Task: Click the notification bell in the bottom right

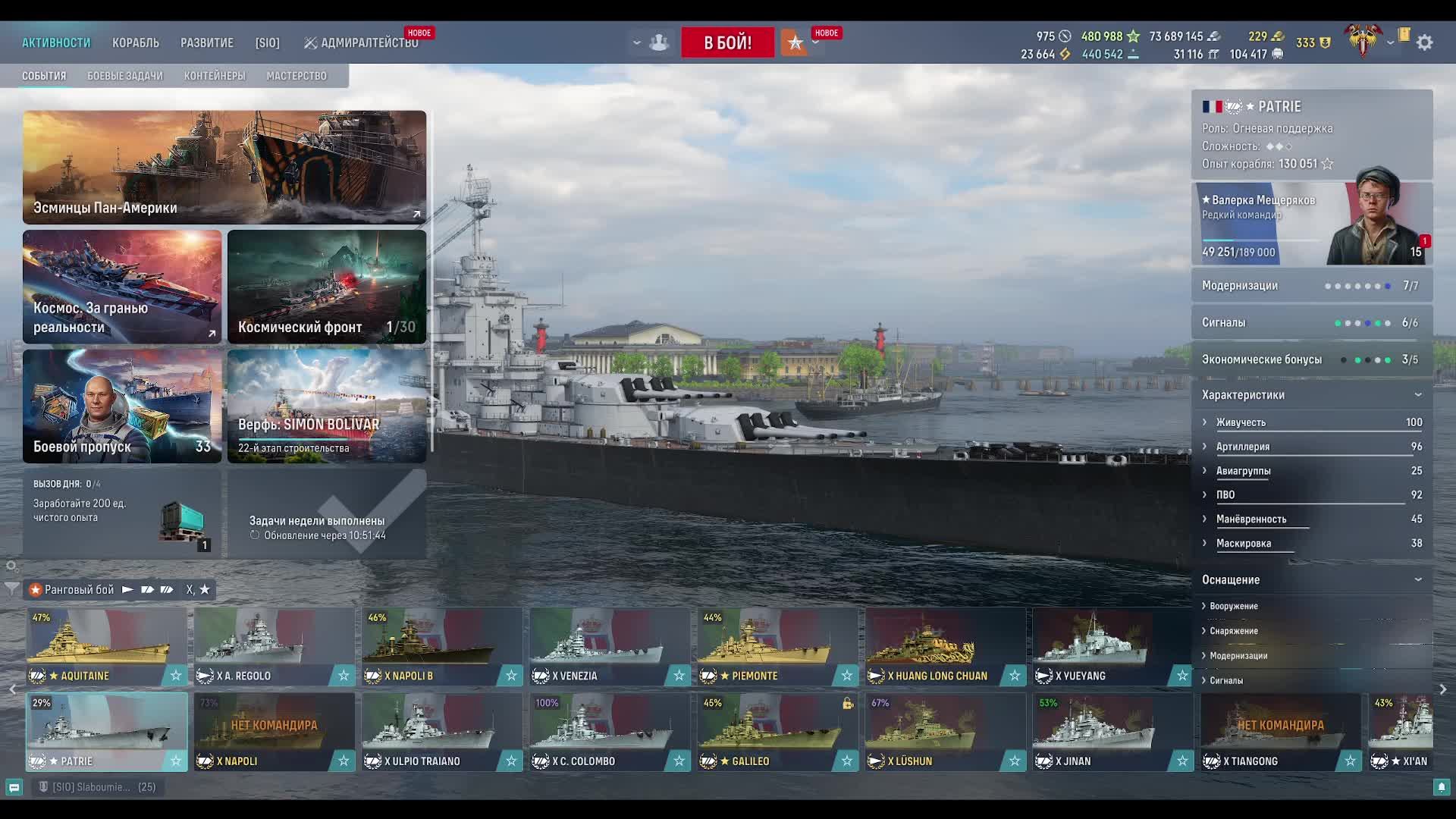Action: (1441, 787)
